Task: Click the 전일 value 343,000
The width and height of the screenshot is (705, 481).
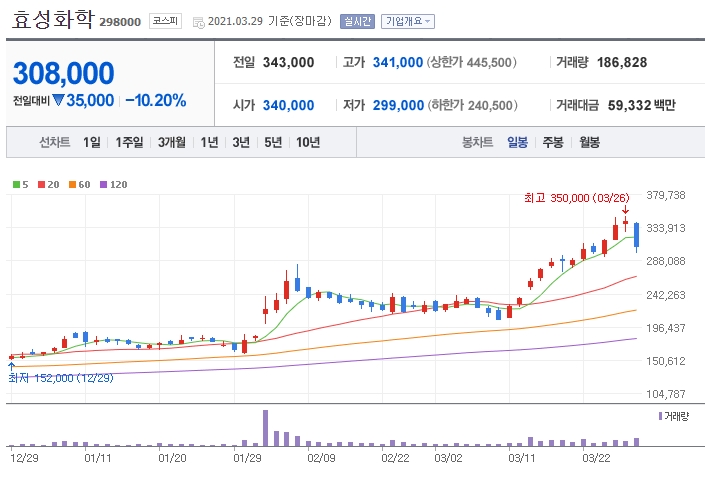Action: 288,62
